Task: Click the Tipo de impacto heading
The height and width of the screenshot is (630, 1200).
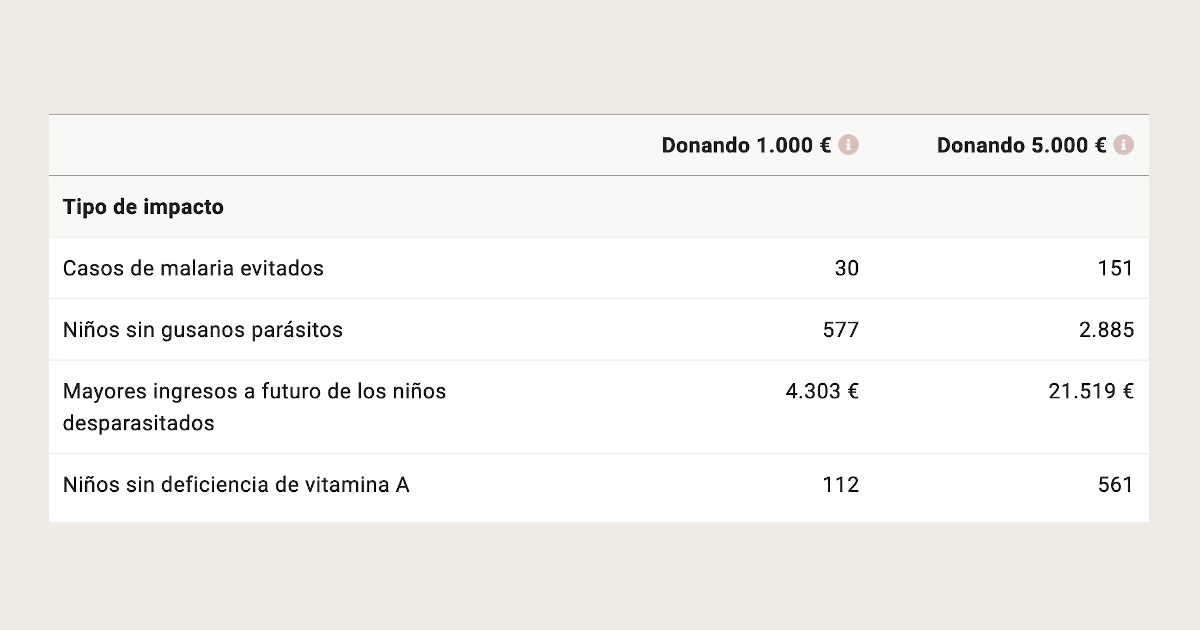Action: point(143,207)
